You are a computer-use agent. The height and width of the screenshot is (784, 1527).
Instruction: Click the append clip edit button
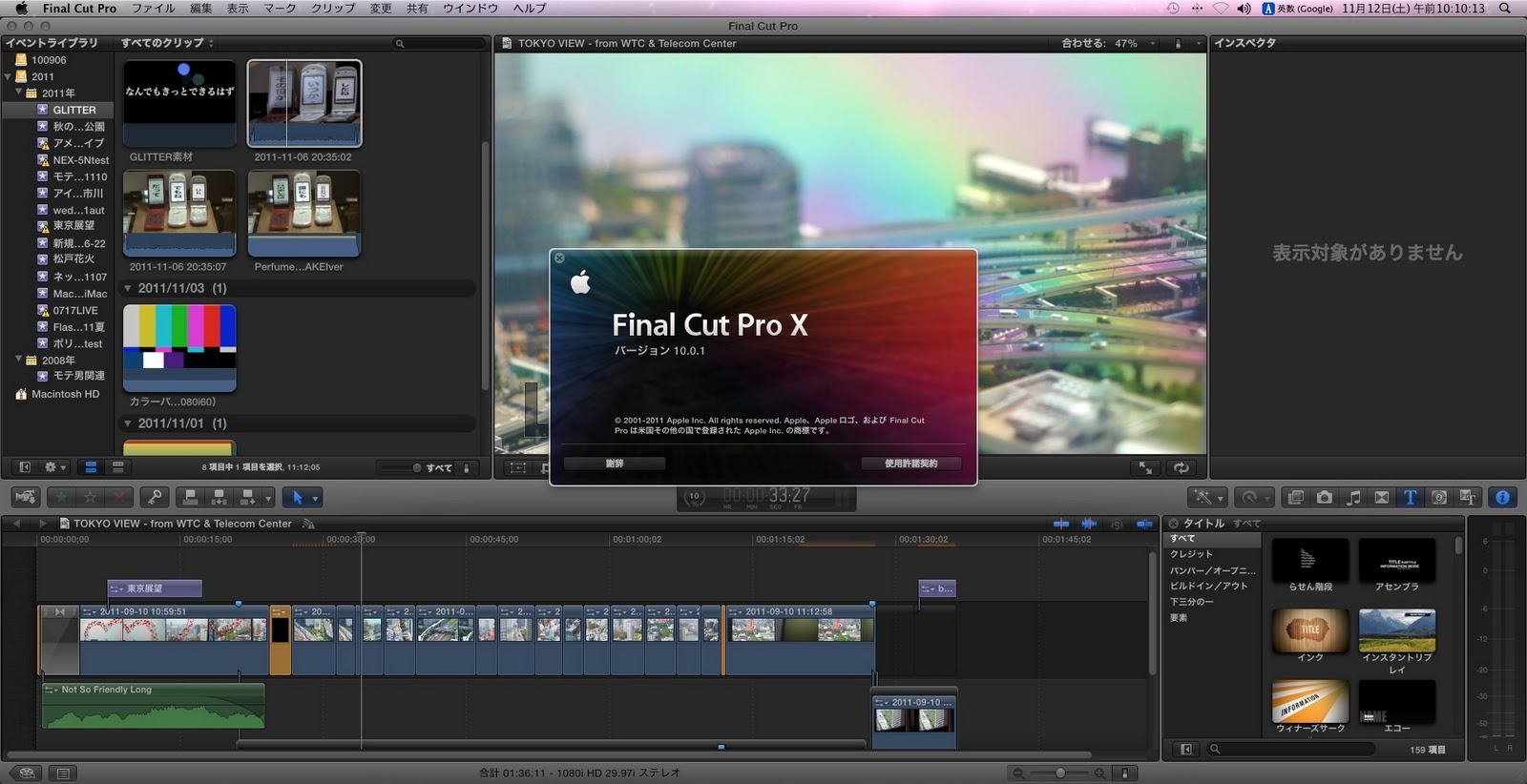pos(248,497)
